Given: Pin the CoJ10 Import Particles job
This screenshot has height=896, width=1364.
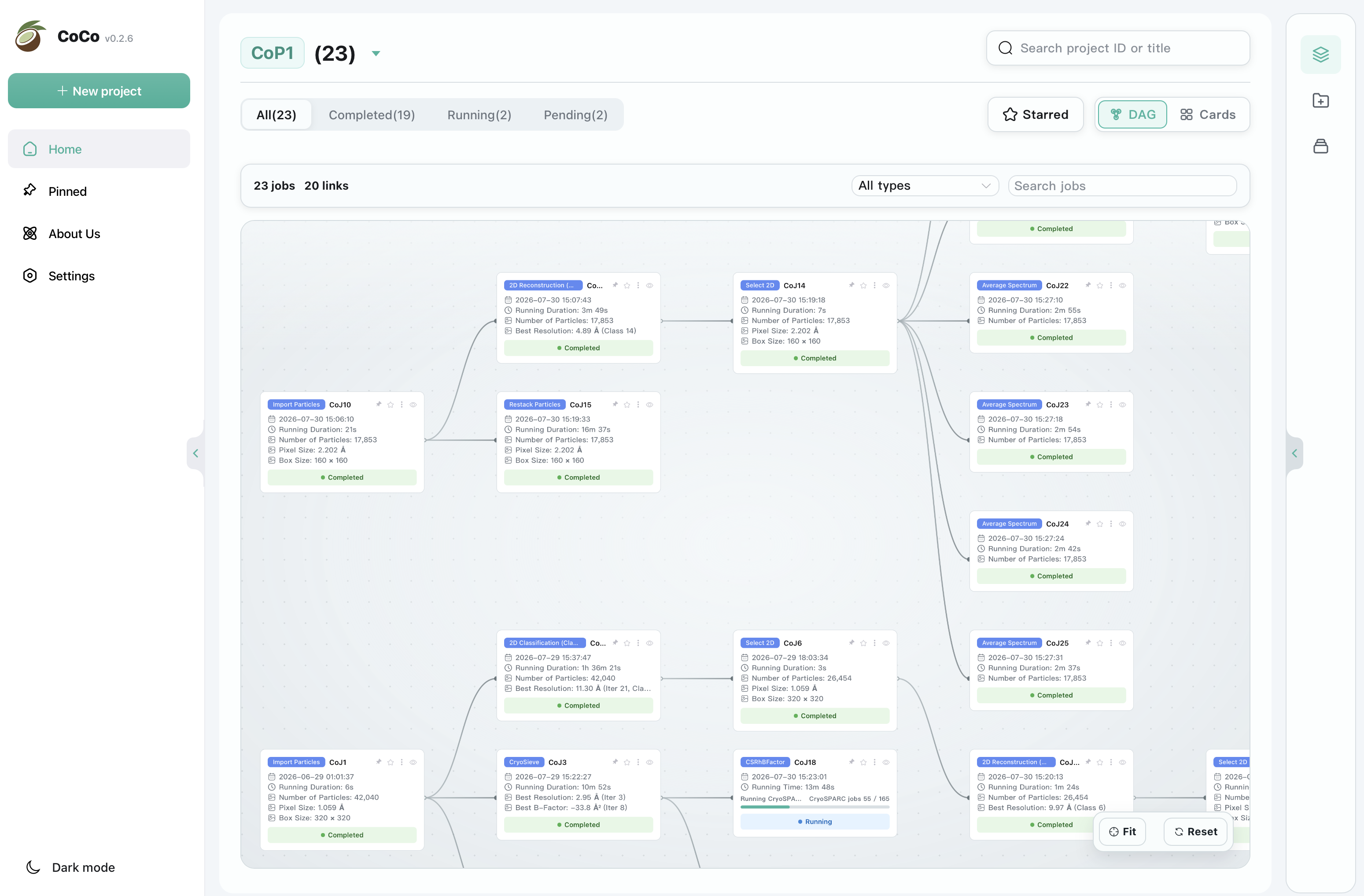Looking at the screenshot, I should [x=379, y=404].
